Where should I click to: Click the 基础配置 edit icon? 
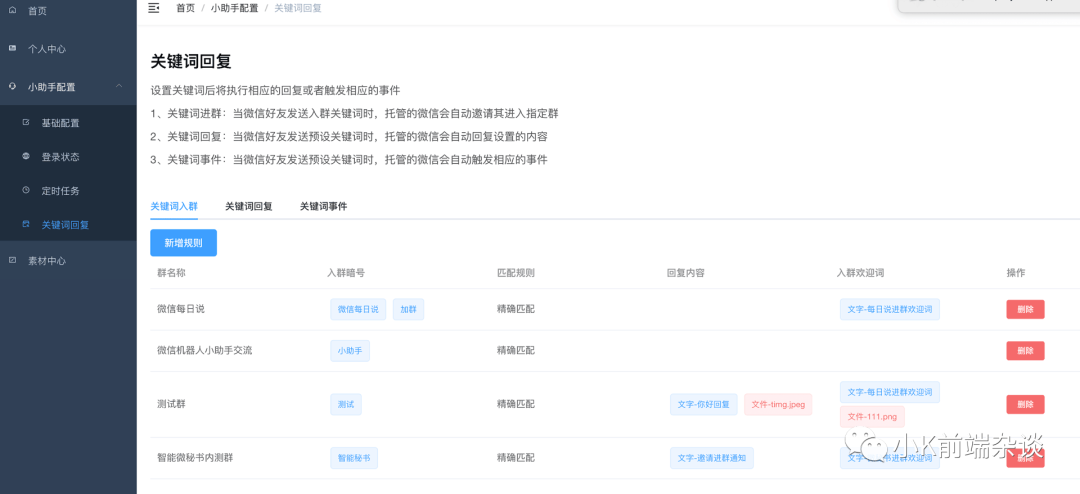[x=26, y=123]
